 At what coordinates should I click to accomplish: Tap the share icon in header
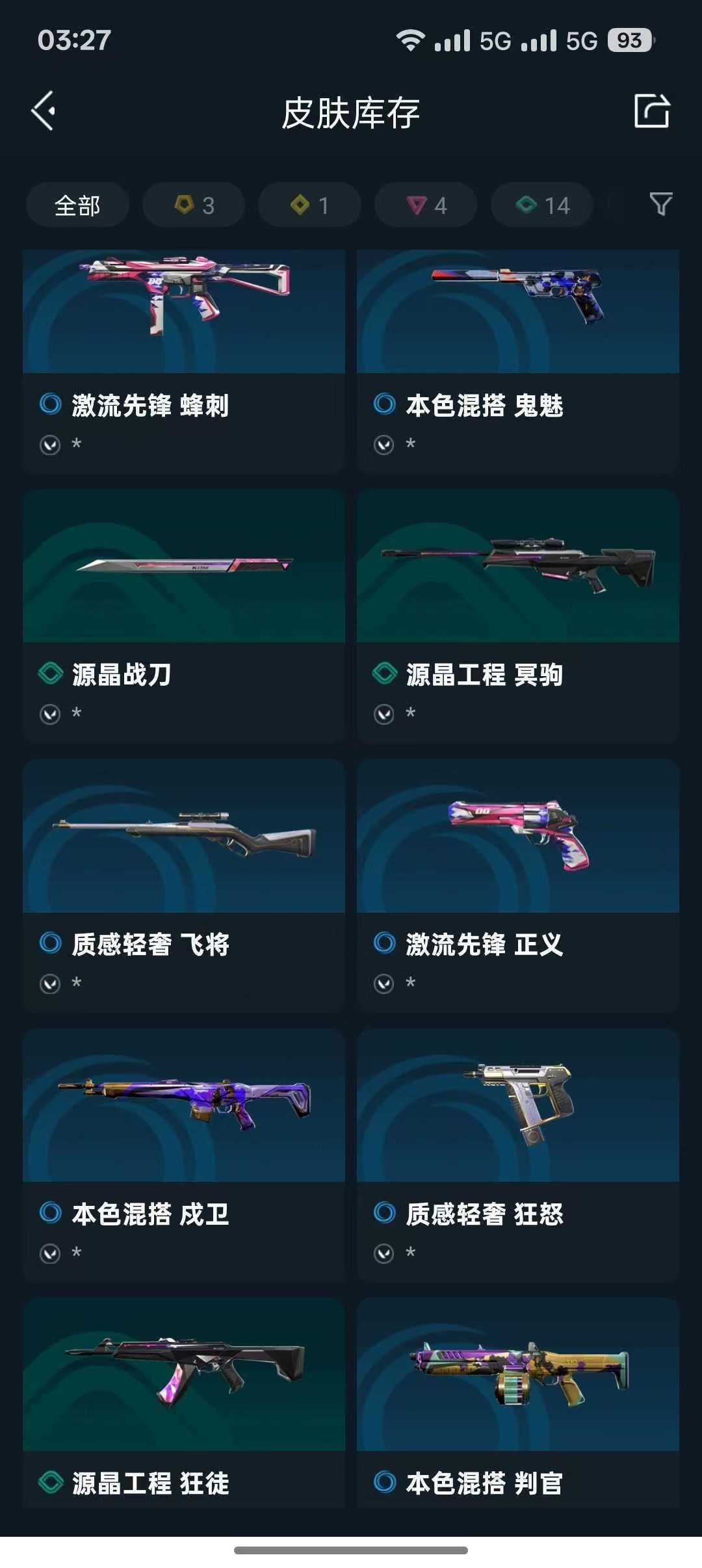pyautogui.click(x=652, y=111)
